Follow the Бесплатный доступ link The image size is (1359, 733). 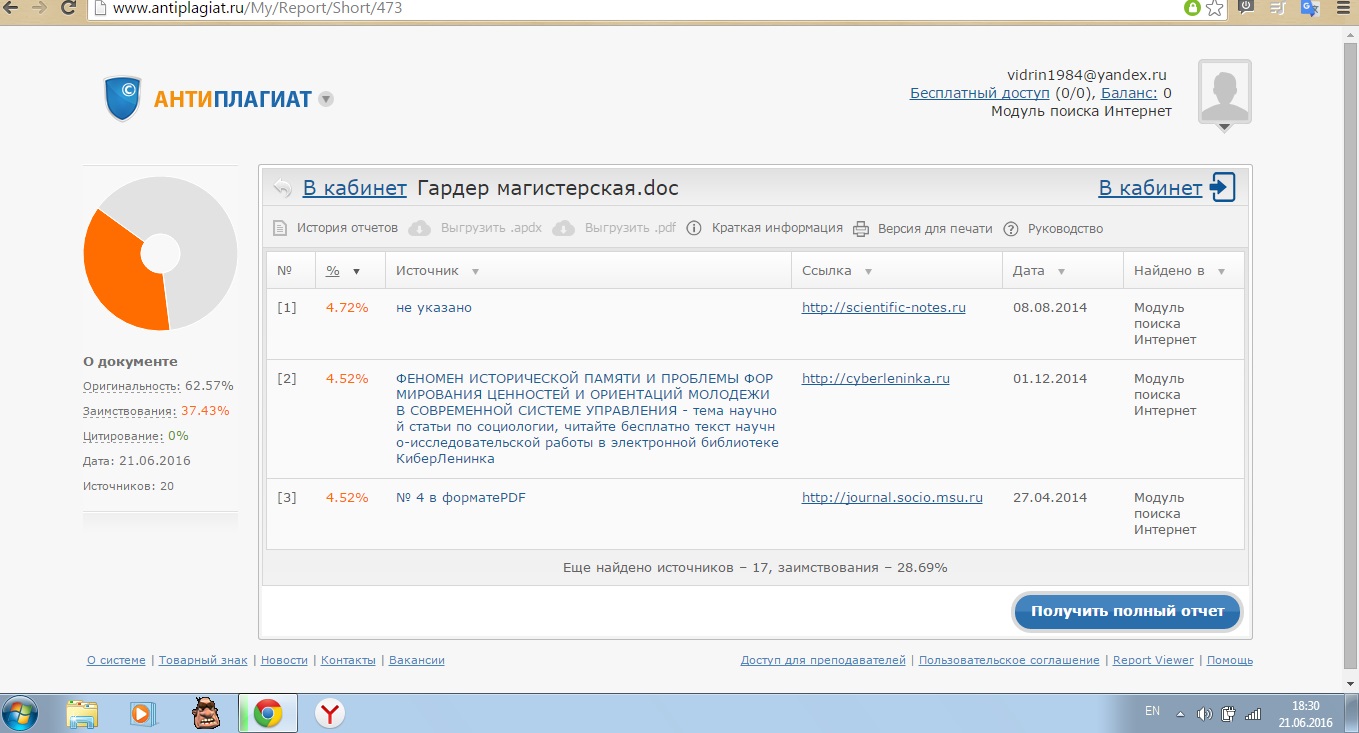(979, 93)
